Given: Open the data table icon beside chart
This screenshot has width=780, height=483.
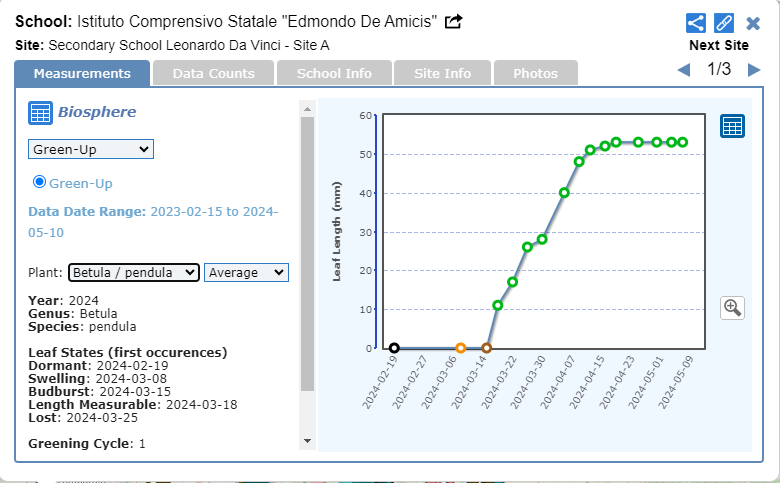Looking at the screenshot, I should pyautogui.click(x=732, y=126).
